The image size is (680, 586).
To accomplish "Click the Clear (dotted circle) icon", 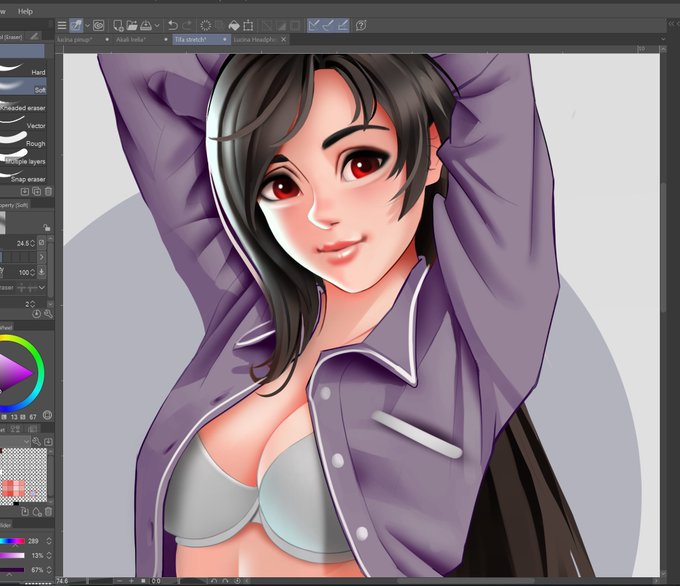I will pos(206,26).
